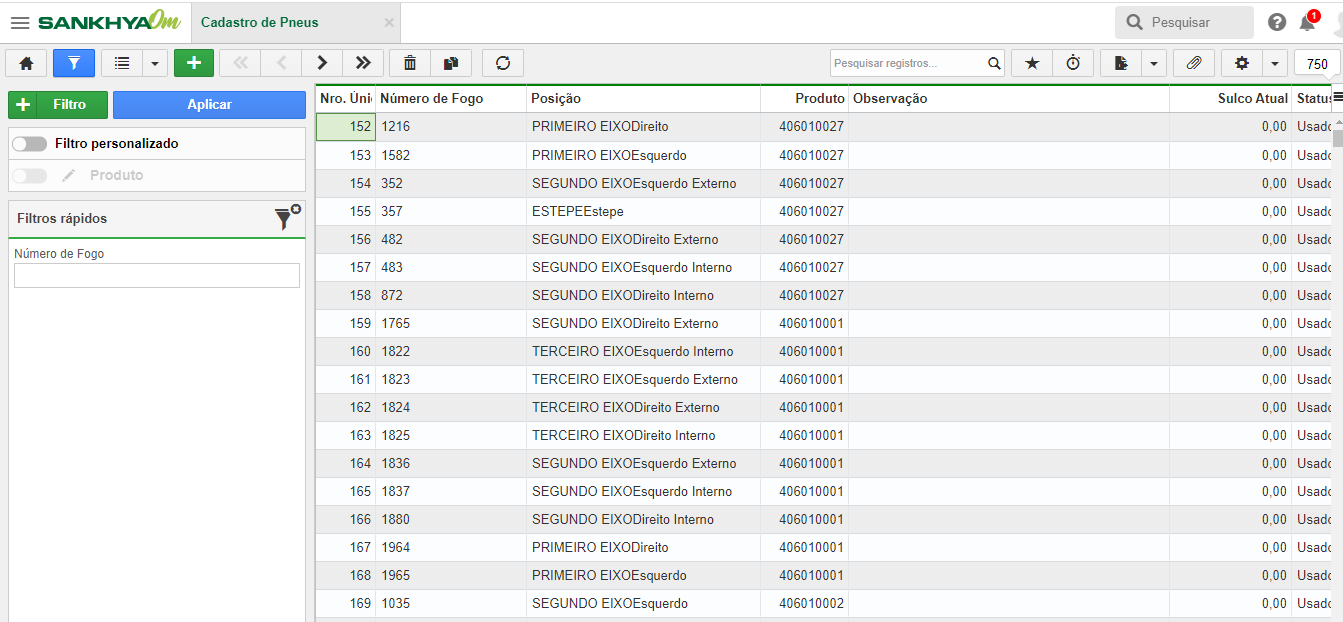Image resolution: width=1343 pixels, height=622 pixels.
Task: Sort by Observação column header
Action: point(1009,99)
